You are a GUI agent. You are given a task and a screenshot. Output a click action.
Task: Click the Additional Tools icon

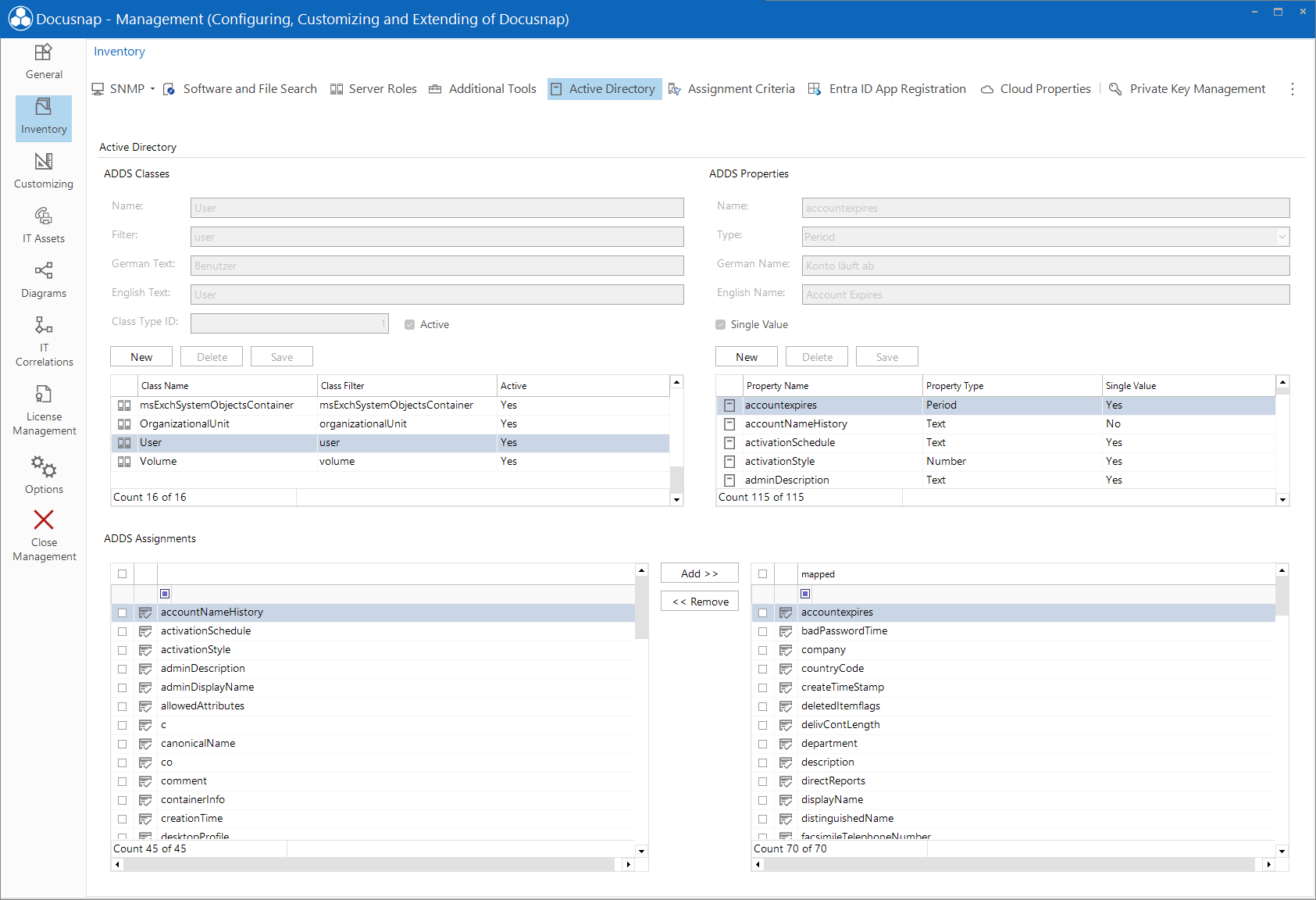(435, 89)
